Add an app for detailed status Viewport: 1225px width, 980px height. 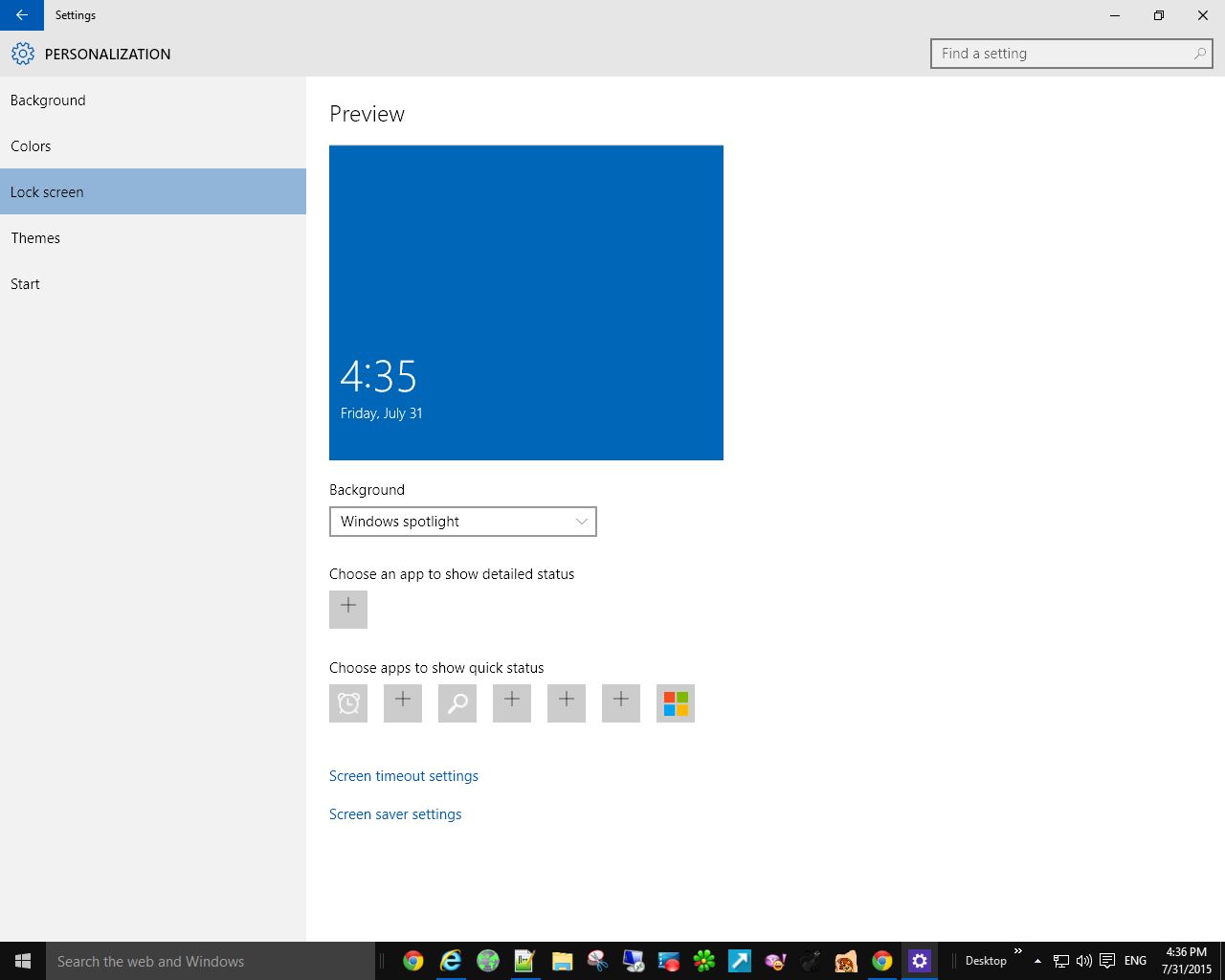(x=348, y=610)
